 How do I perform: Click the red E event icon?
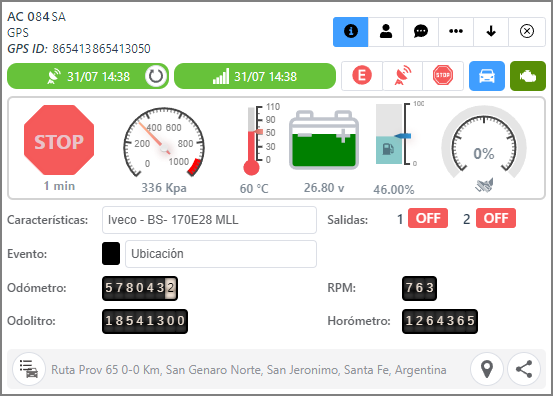pyautogui.click(x=362, y=75)
